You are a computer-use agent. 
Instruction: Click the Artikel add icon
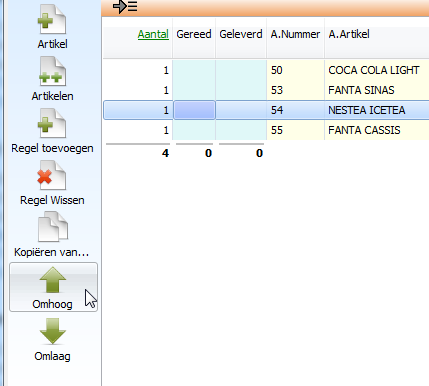tap(52, 19)
